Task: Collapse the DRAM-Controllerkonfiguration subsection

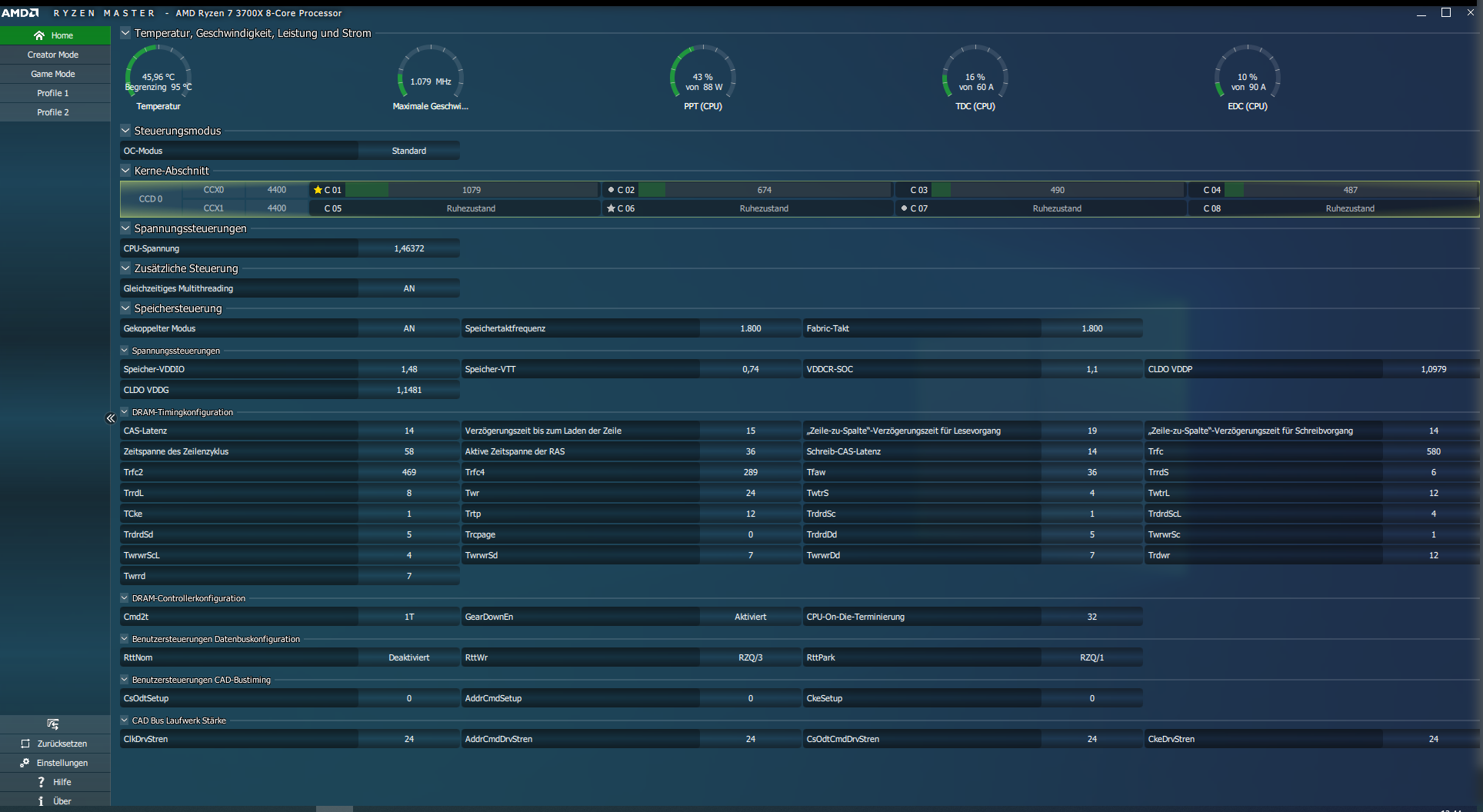Action: pos(125,598)
